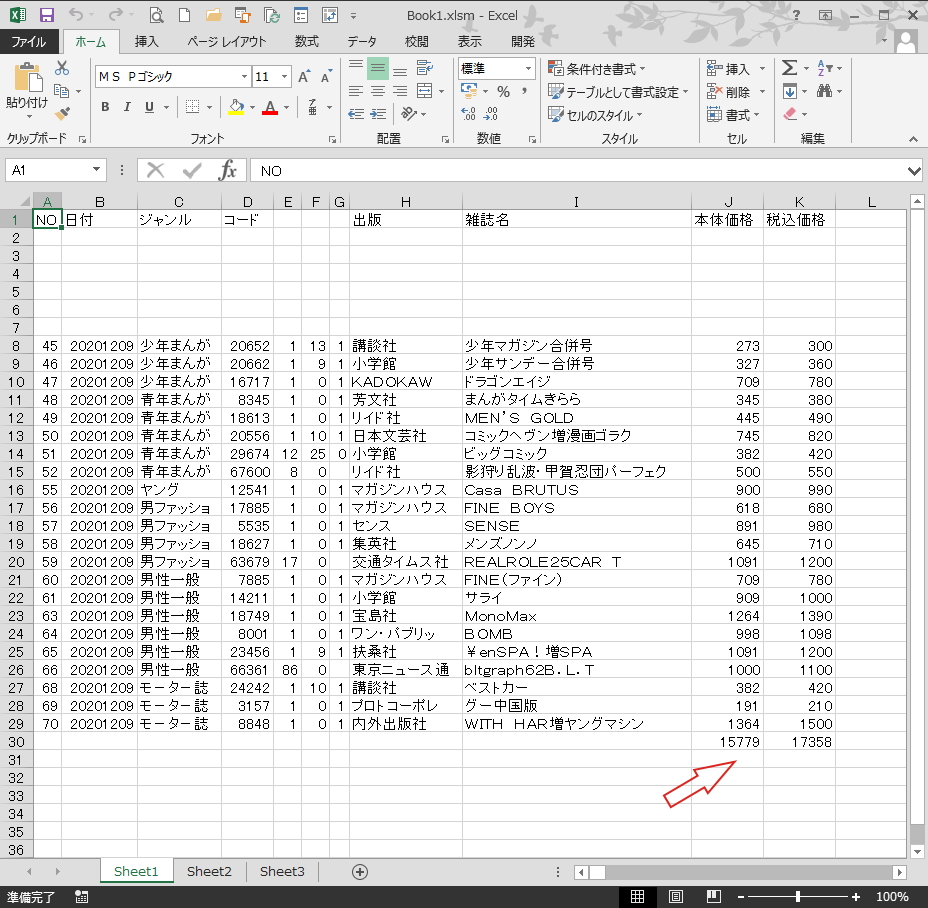Image resolution: width=928 pixels, height=908 pixels.
Task: Click the Paste clipboard icon
Action: coord(27,78)
